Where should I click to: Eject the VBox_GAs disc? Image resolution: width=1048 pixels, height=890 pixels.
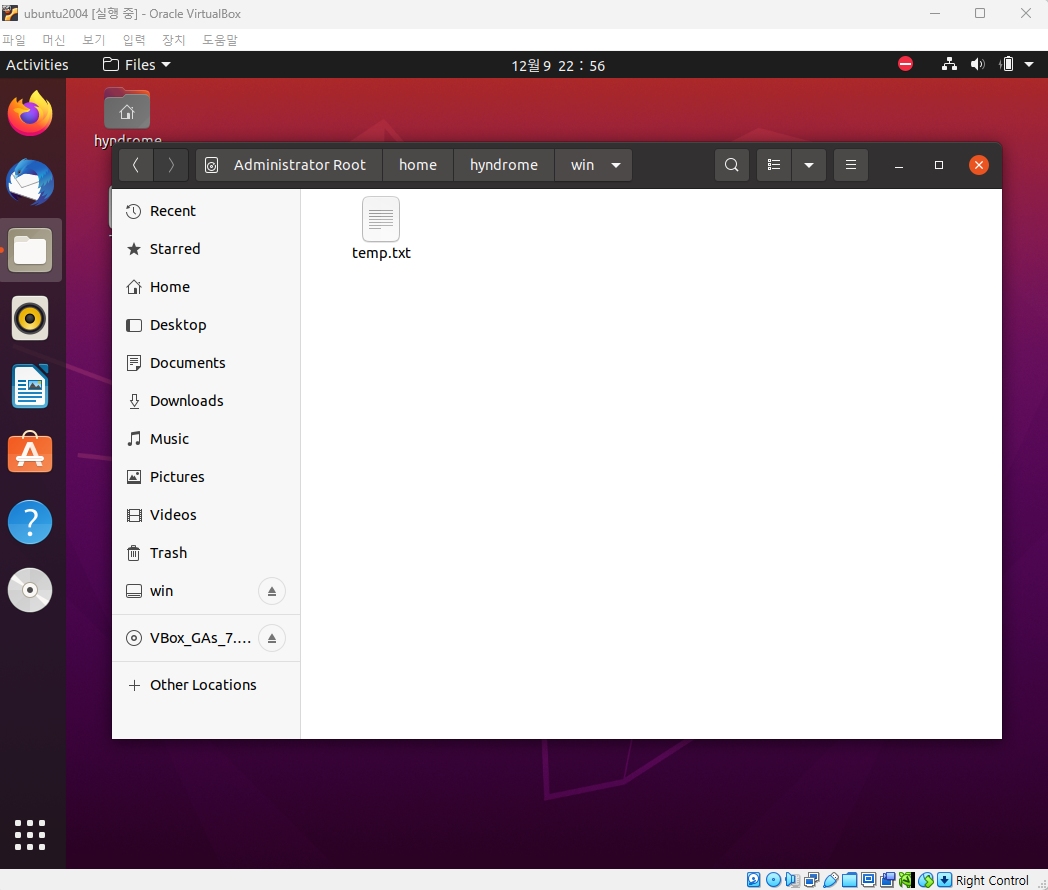click(272, 639)
